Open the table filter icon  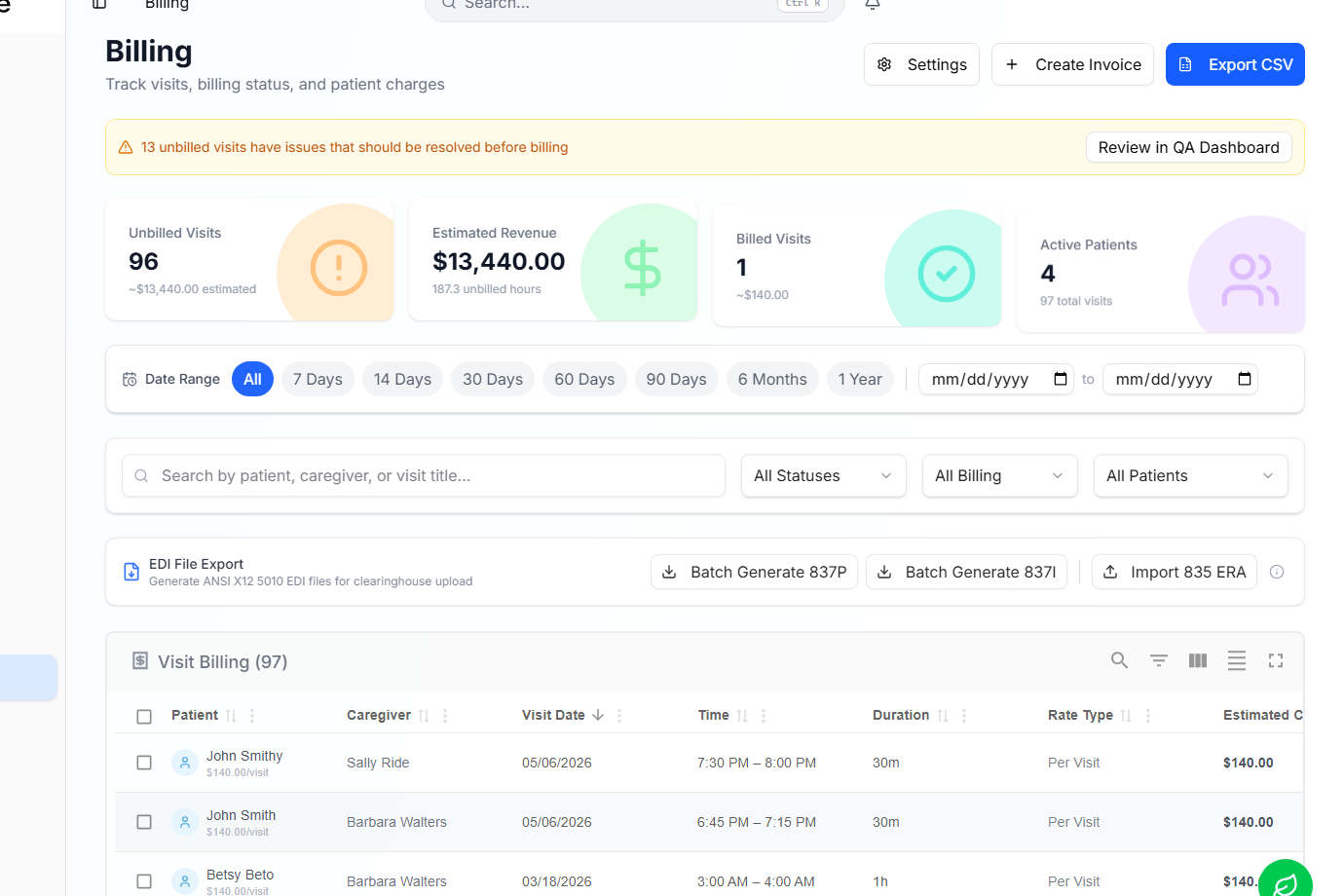click(x=1159, y=660)
